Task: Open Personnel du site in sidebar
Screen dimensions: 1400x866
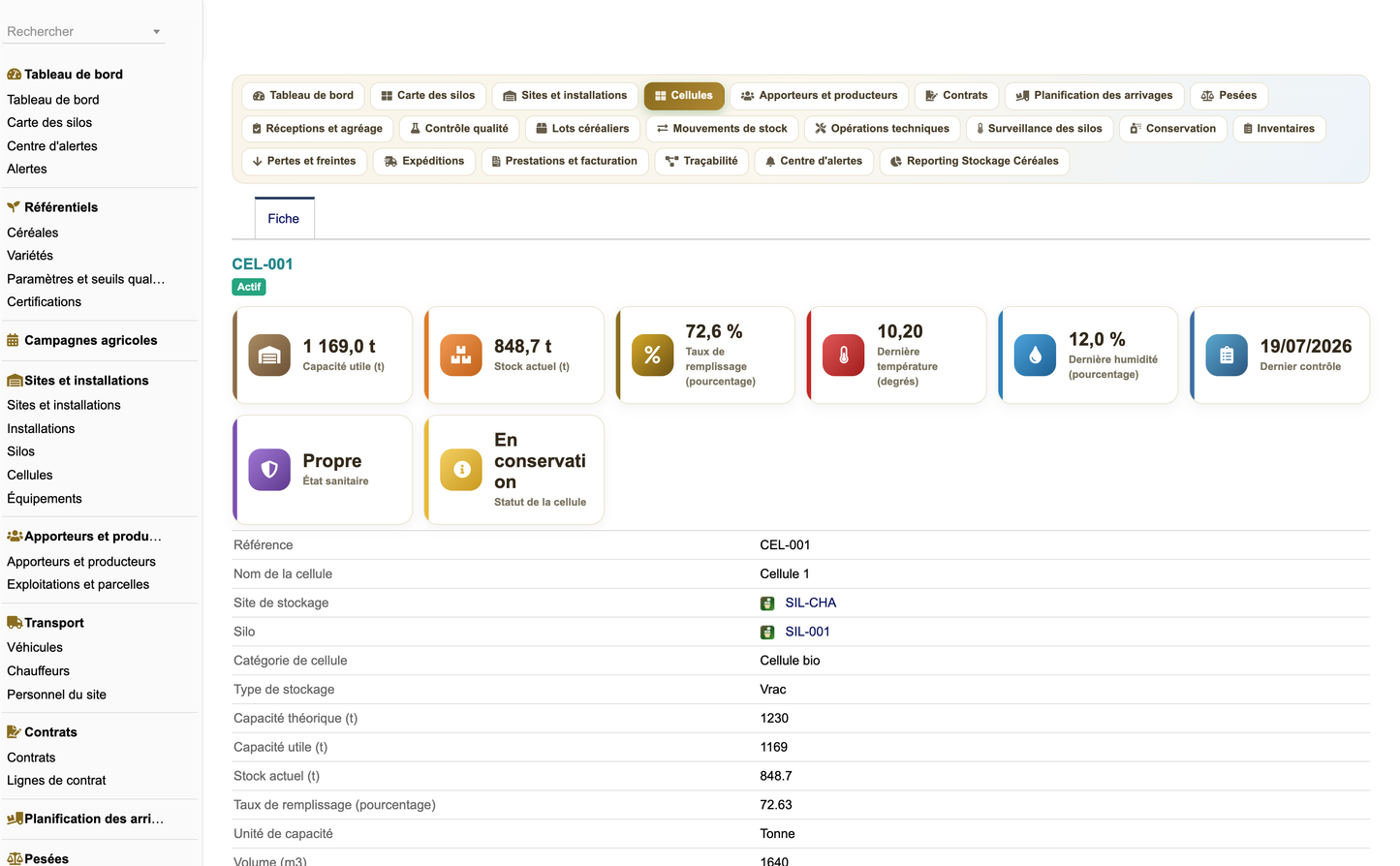Action: point(57,696)
